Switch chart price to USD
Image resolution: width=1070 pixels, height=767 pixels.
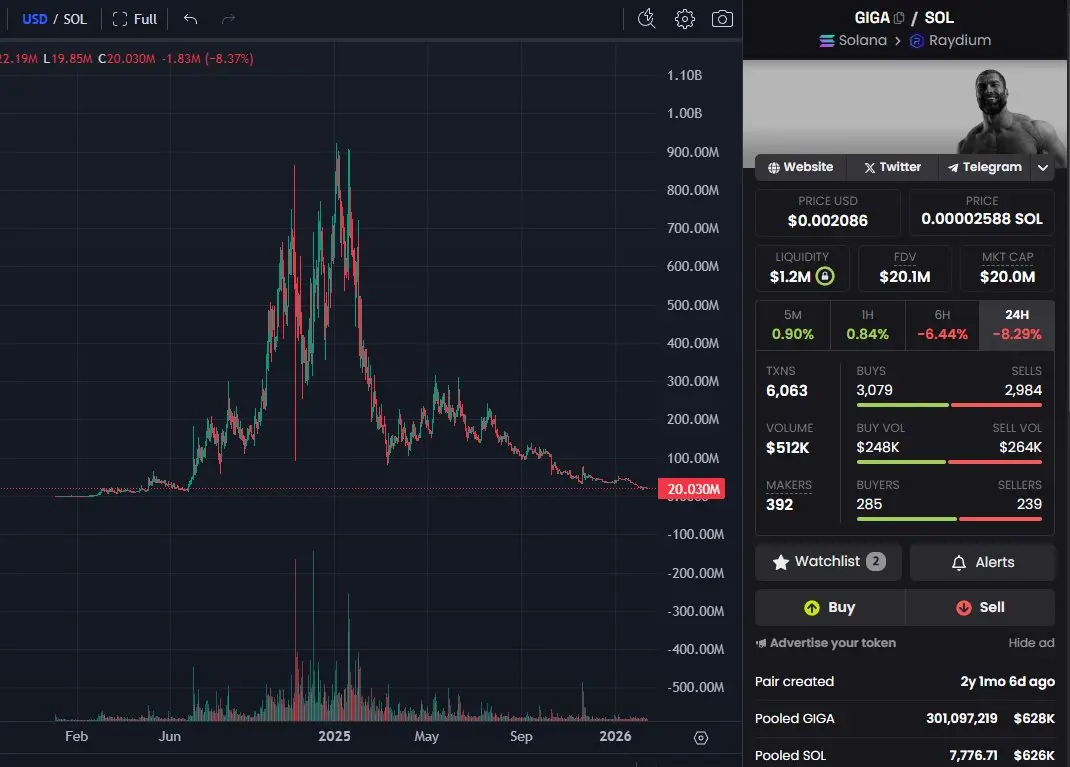pyautogui.click(x=35, y=19)
